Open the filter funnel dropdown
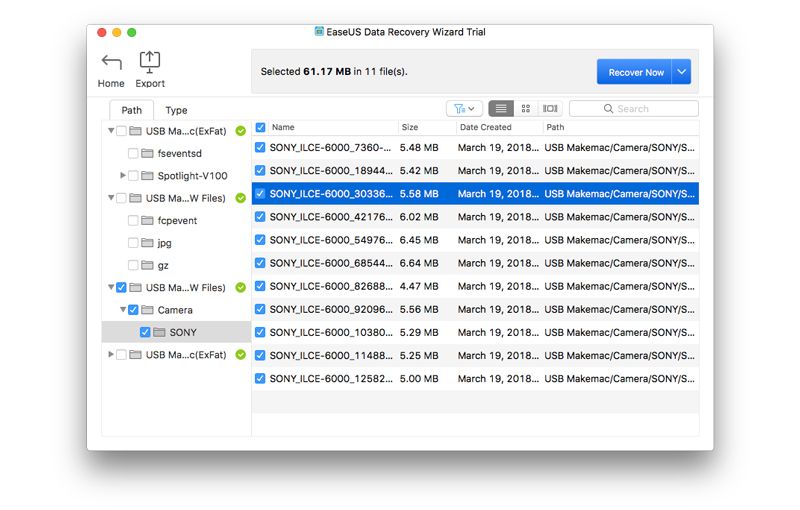Screen dimensions: 800x510 coord(464,109)
